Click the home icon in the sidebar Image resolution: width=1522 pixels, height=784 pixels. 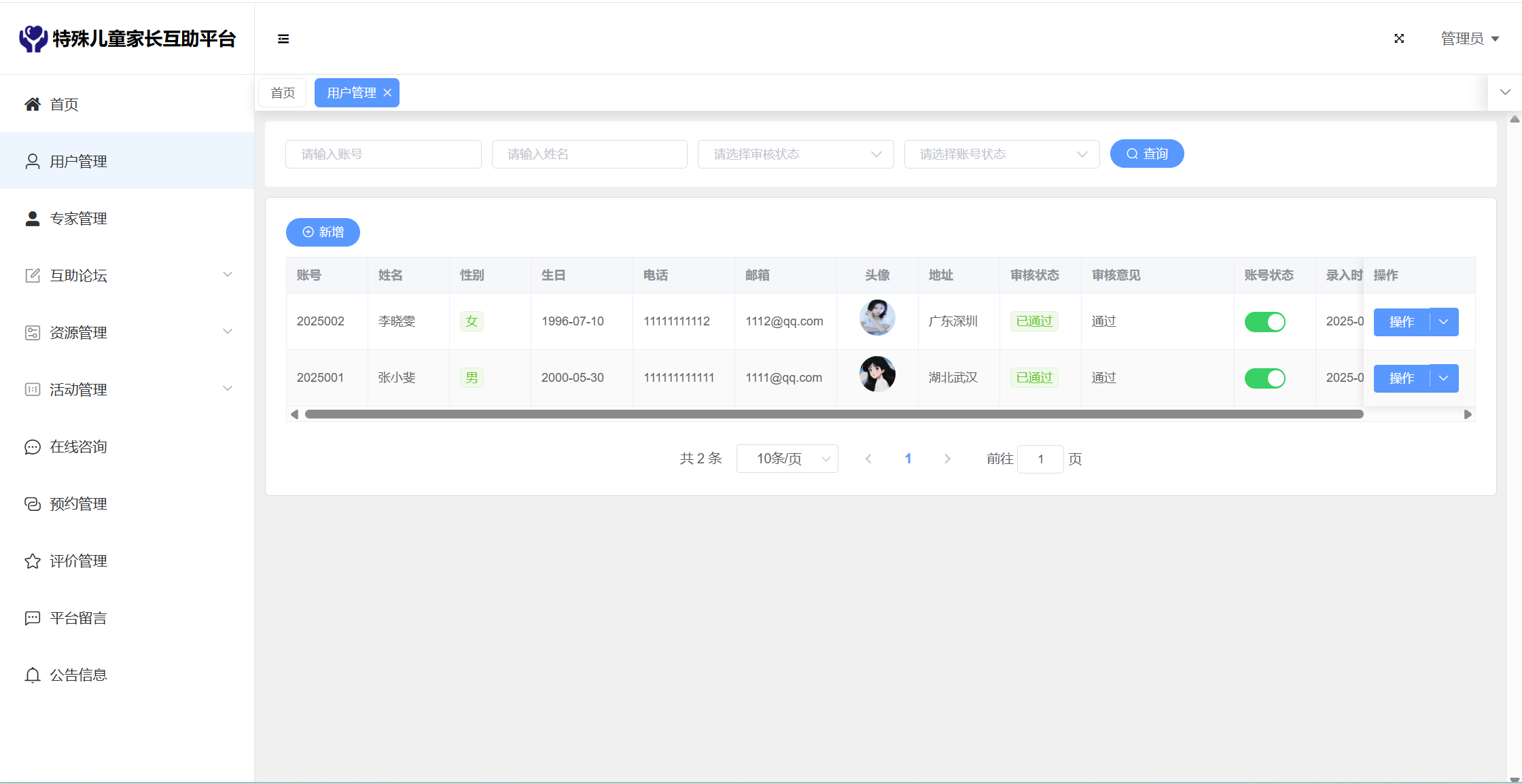coord(33,104)
